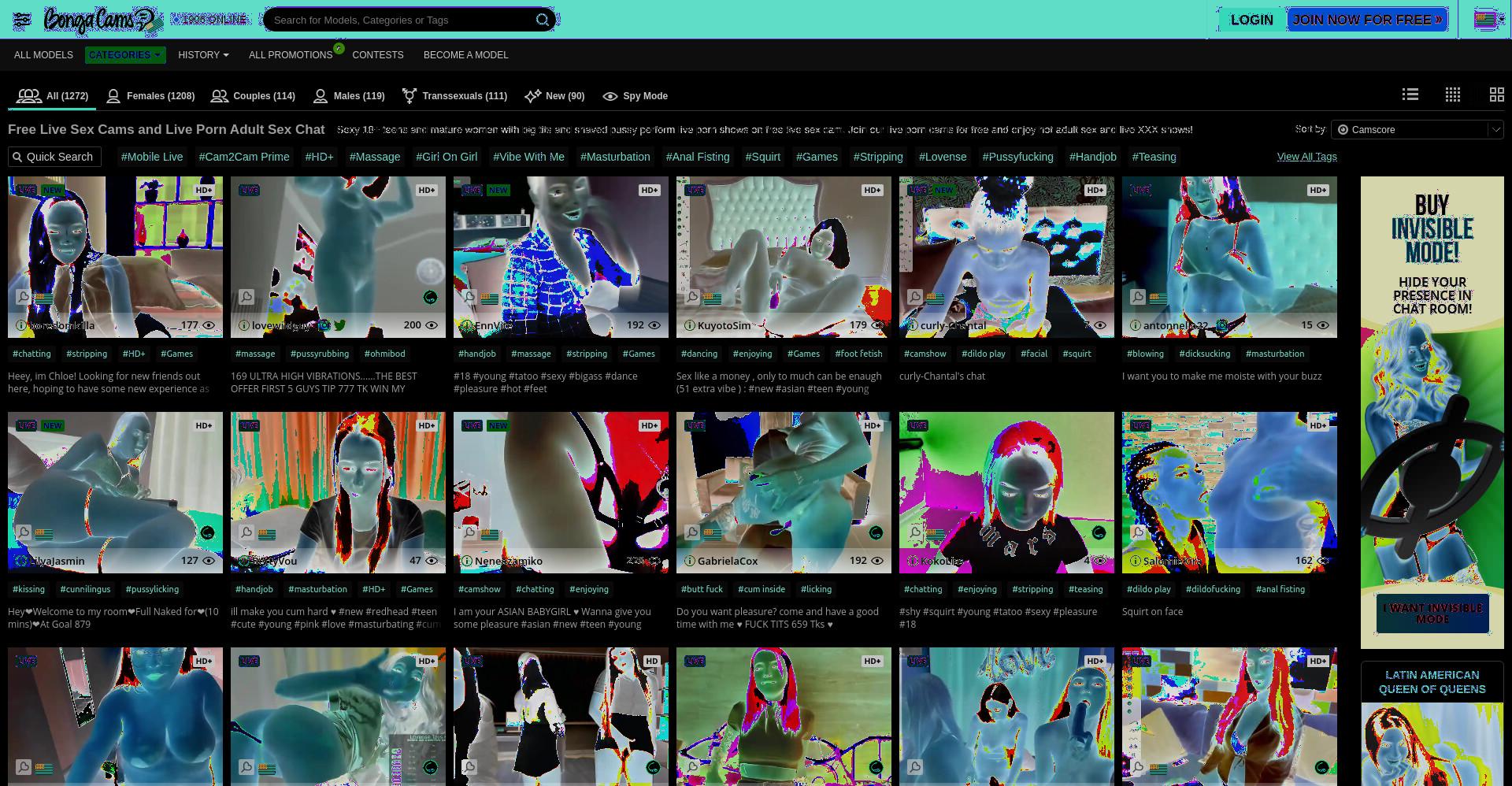Open the hamburger main menu

tap(22, 20)
